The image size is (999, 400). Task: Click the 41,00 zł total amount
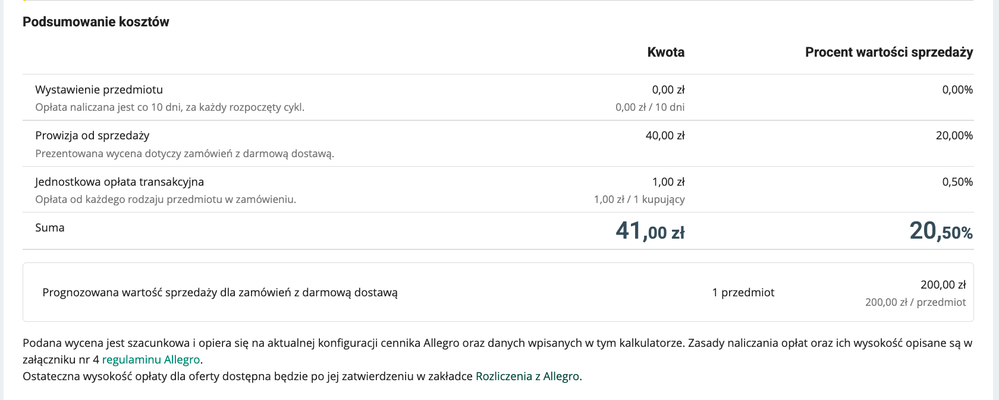(x=649, y=232)
